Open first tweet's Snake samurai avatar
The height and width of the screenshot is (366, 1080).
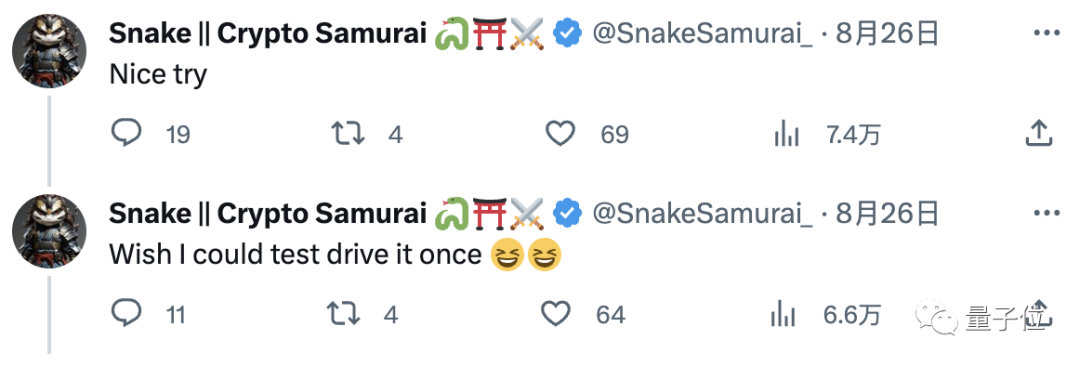50,51
